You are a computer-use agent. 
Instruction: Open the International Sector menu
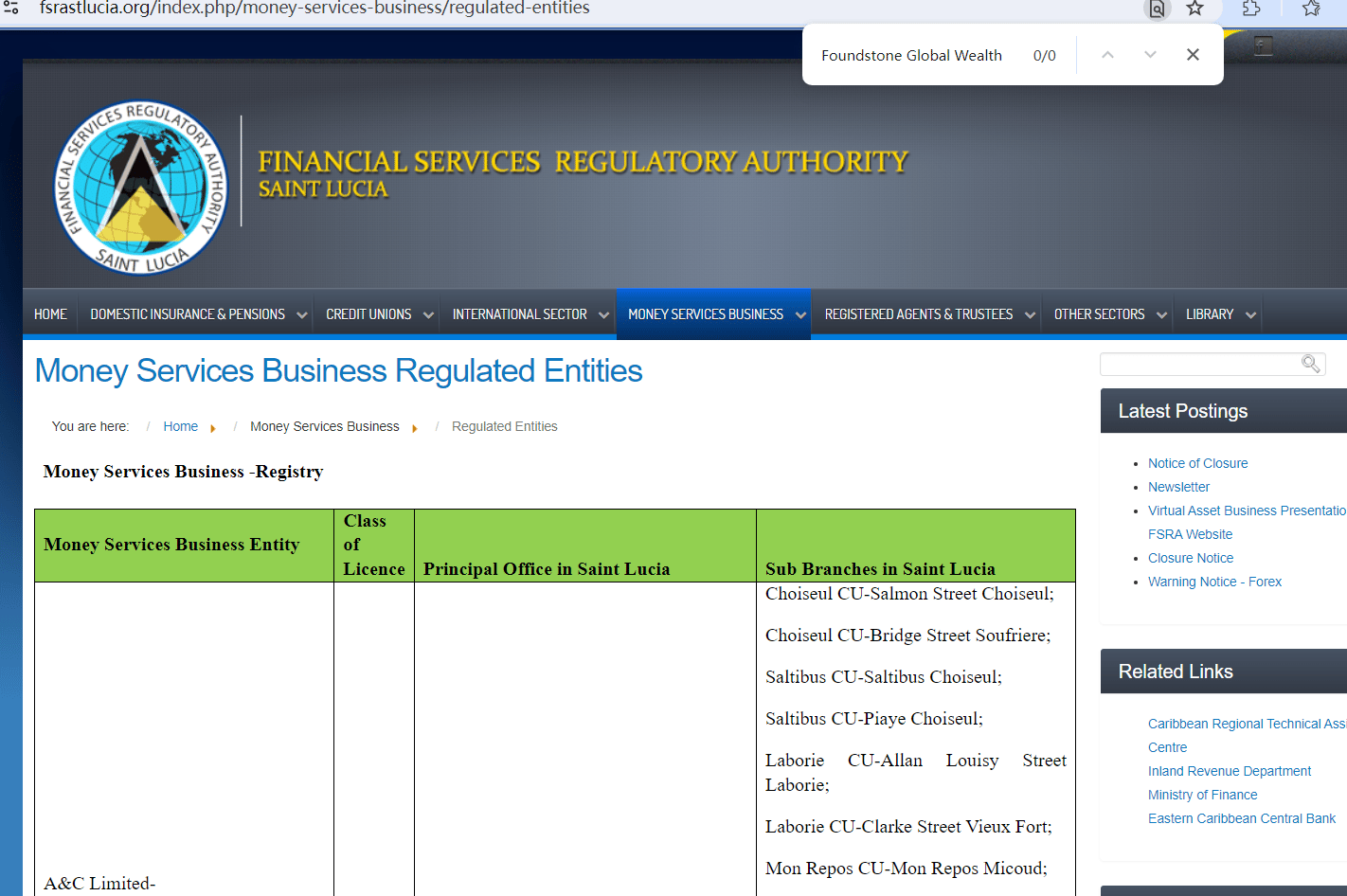pyautogui.click(x=520, y=314)
